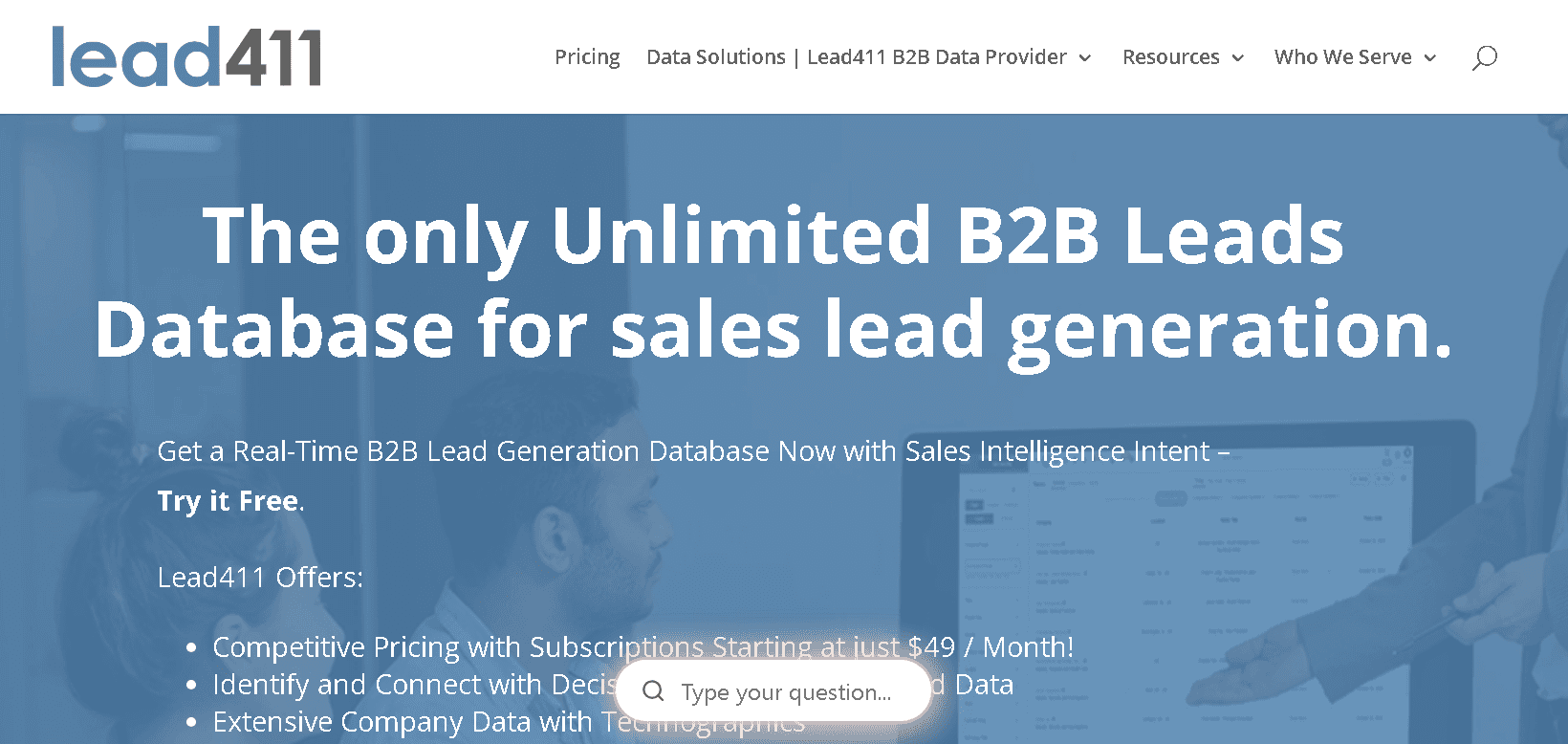
Task: Click the Sales Intelligence Intent subtitle text
Action: 693,450
